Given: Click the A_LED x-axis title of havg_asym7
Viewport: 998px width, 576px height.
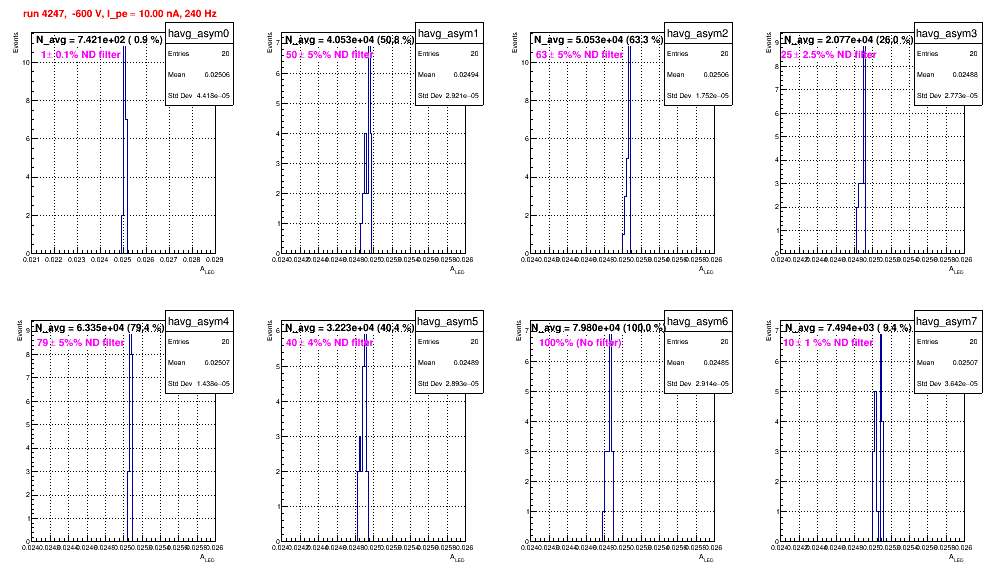Looking at the screenshot, I should click(956, 558).
